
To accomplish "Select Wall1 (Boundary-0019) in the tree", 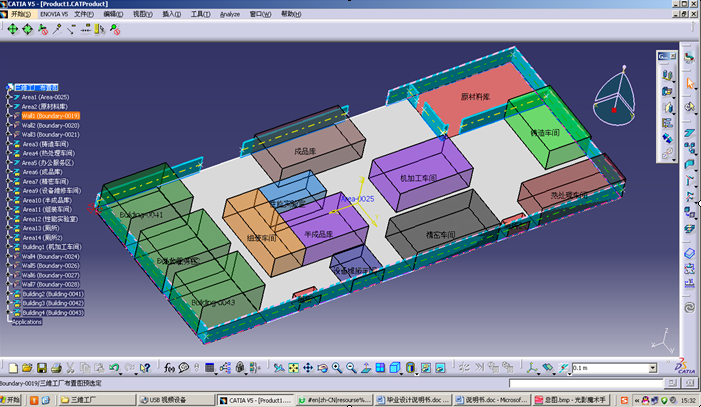I will 50,116.
